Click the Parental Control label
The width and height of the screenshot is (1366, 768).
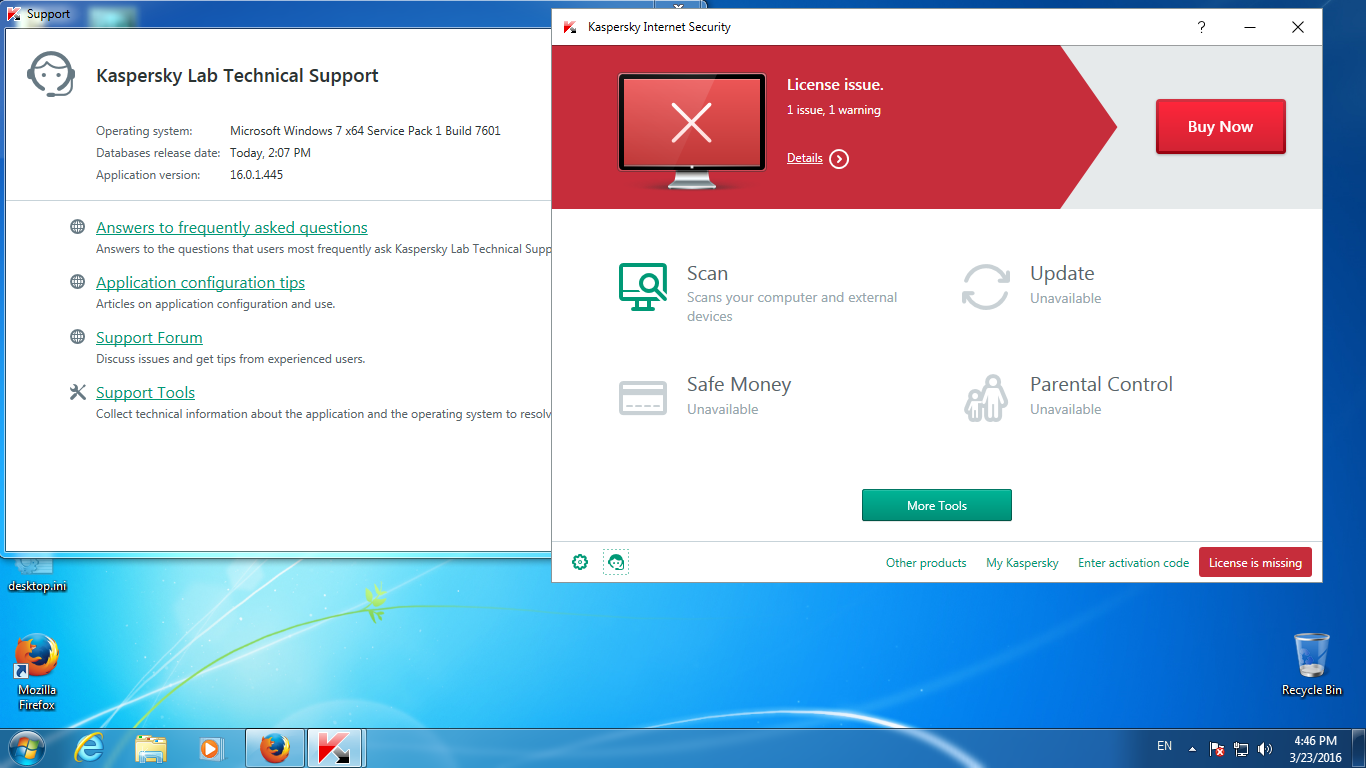coord(1101,384)
